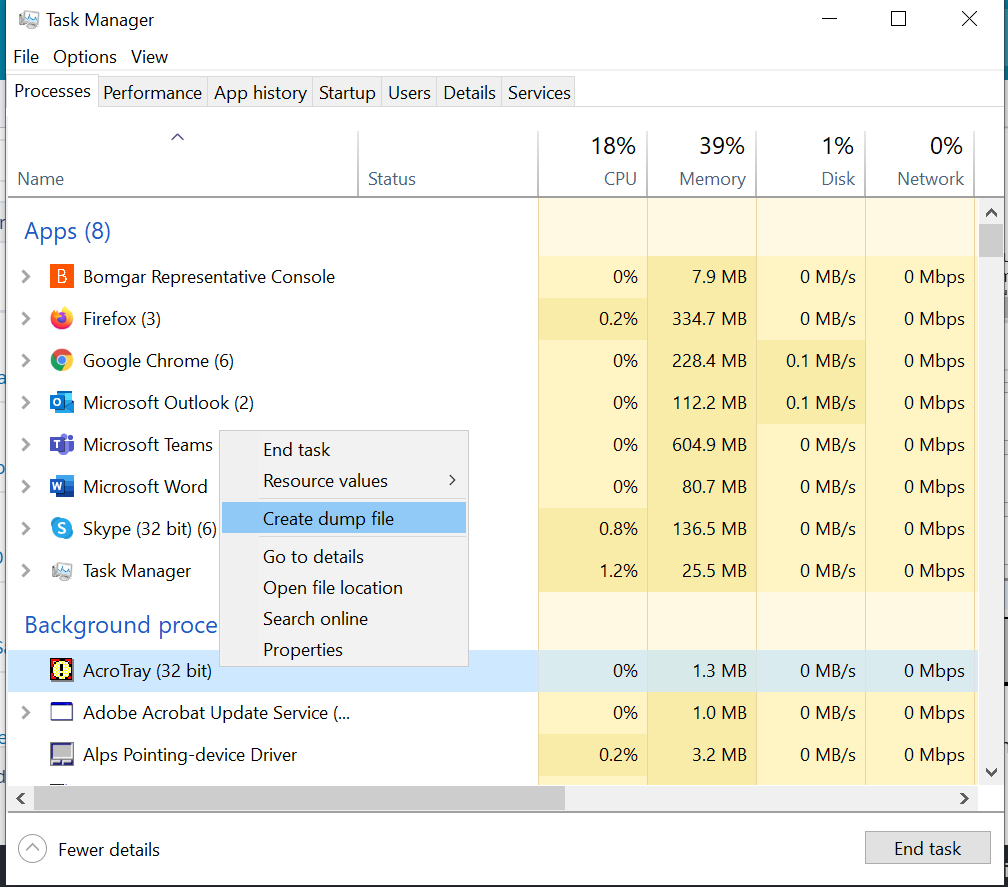Screen dimensions: 1008x887
Task: Open Properties from context menu
Action: coord(344,650)
